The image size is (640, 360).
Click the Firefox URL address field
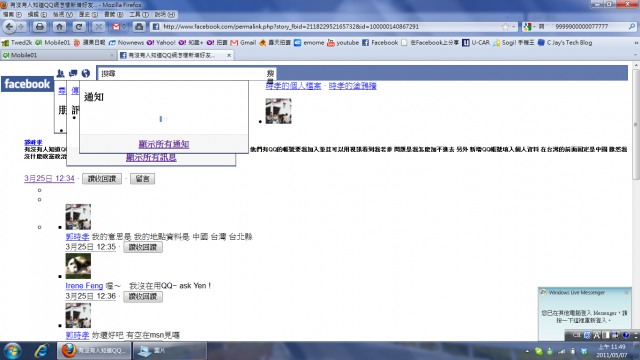click(331, 27)
